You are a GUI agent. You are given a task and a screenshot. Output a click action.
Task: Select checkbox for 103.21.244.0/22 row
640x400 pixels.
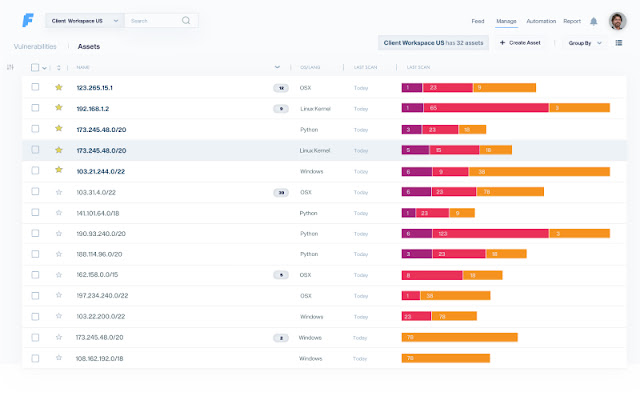[x=36, y=171]
